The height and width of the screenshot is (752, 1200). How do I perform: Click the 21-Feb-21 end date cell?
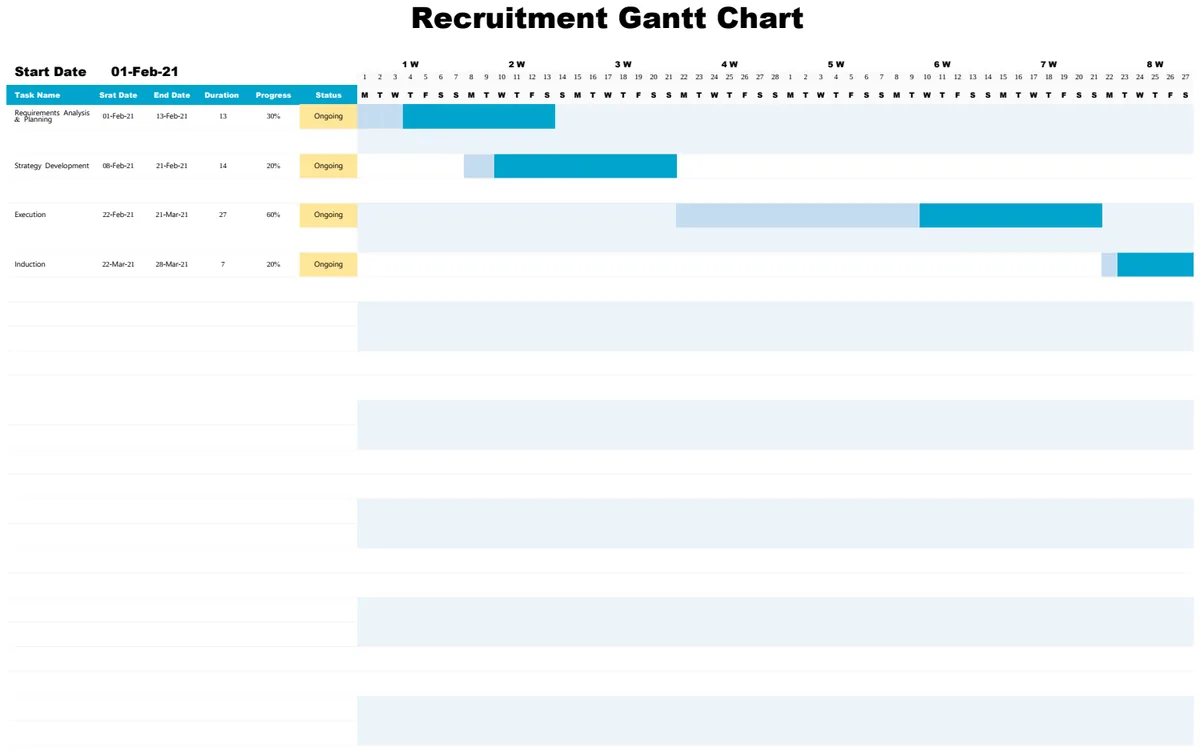[171, 166]
